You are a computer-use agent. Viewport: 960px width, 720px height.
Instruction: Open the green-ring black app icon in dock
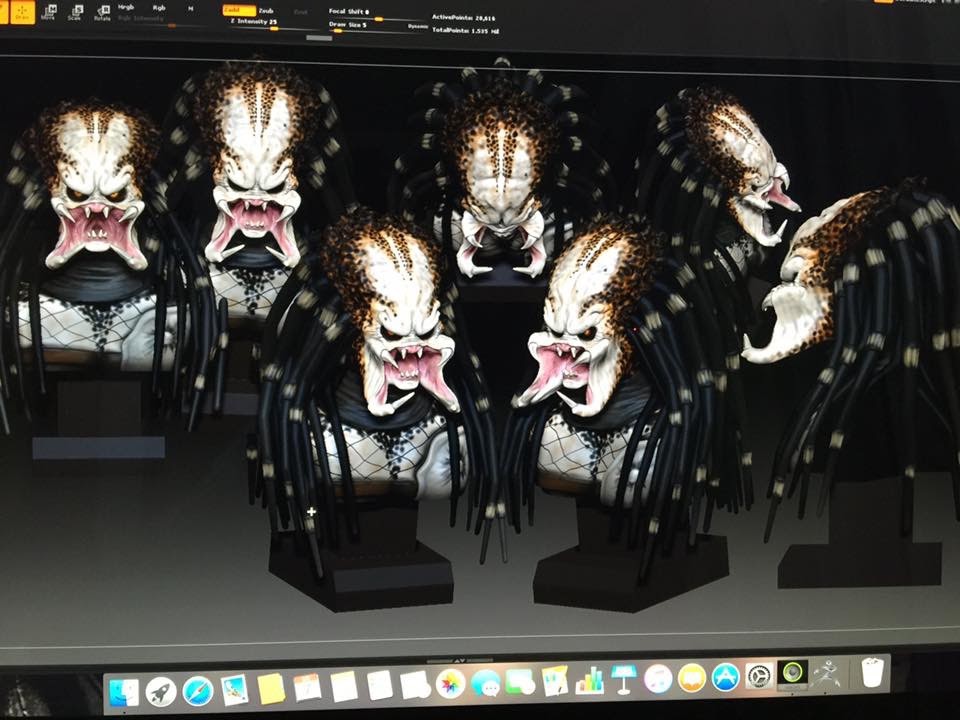(792, 675)
